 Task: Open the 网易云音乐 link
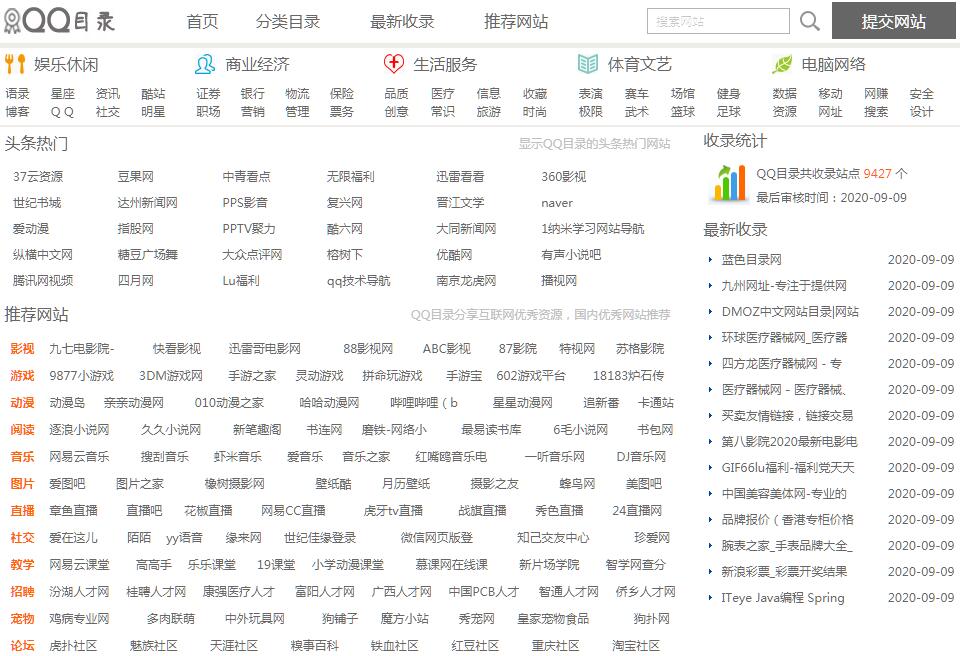79,457
